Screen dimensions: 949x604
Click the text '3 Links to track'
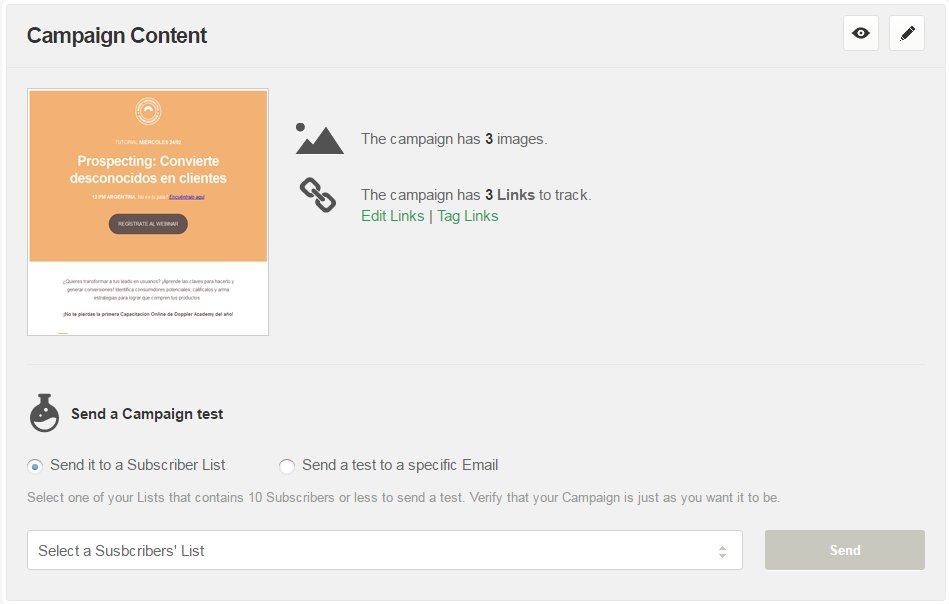coord(538,195)
